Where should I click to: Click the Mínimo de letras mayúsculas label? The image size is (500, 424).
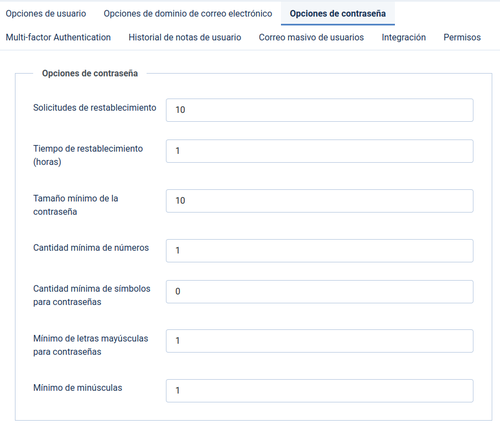coord(91,345)
